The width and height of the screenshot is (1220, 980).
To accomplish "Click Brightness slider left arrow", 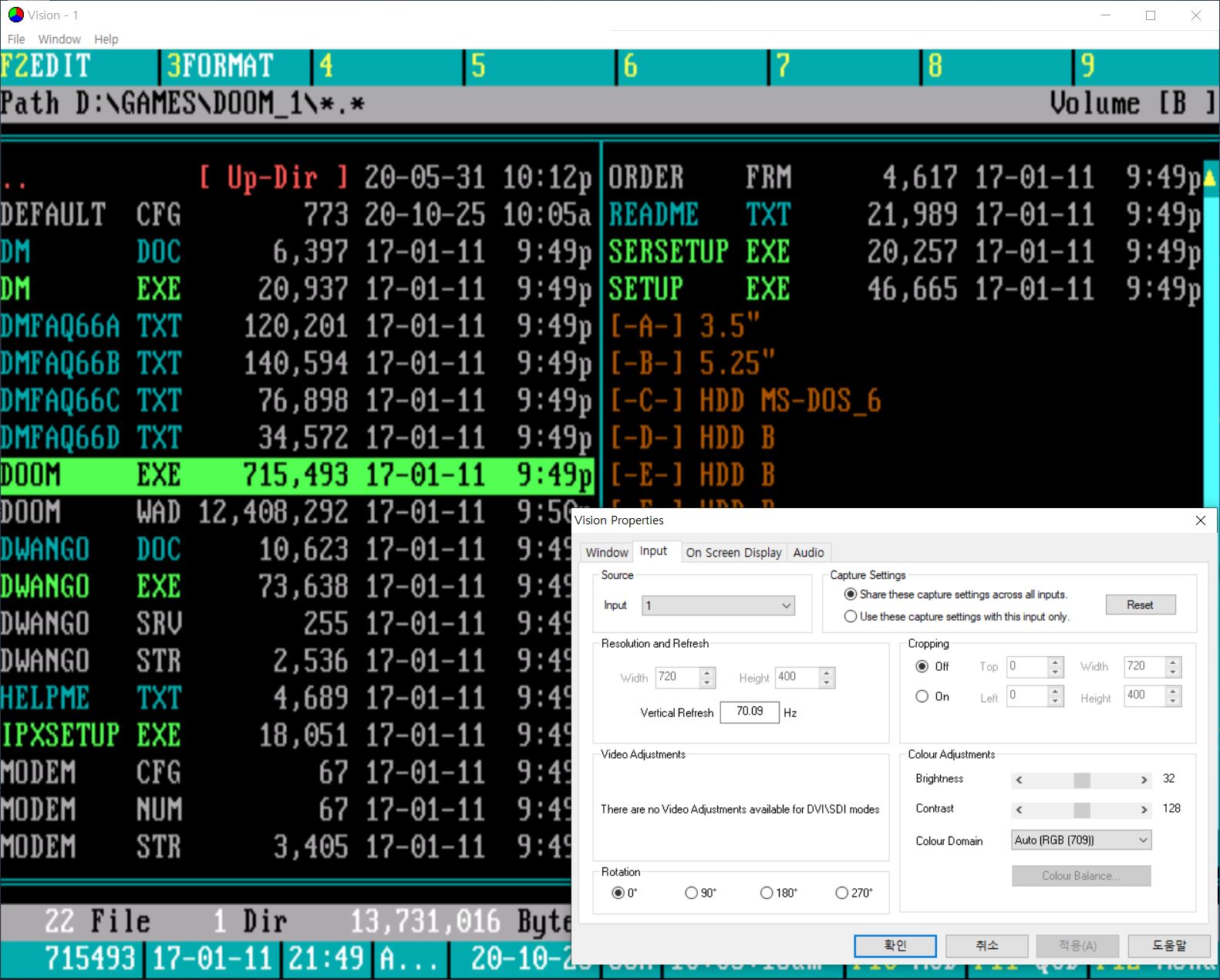I will 1019,780.
